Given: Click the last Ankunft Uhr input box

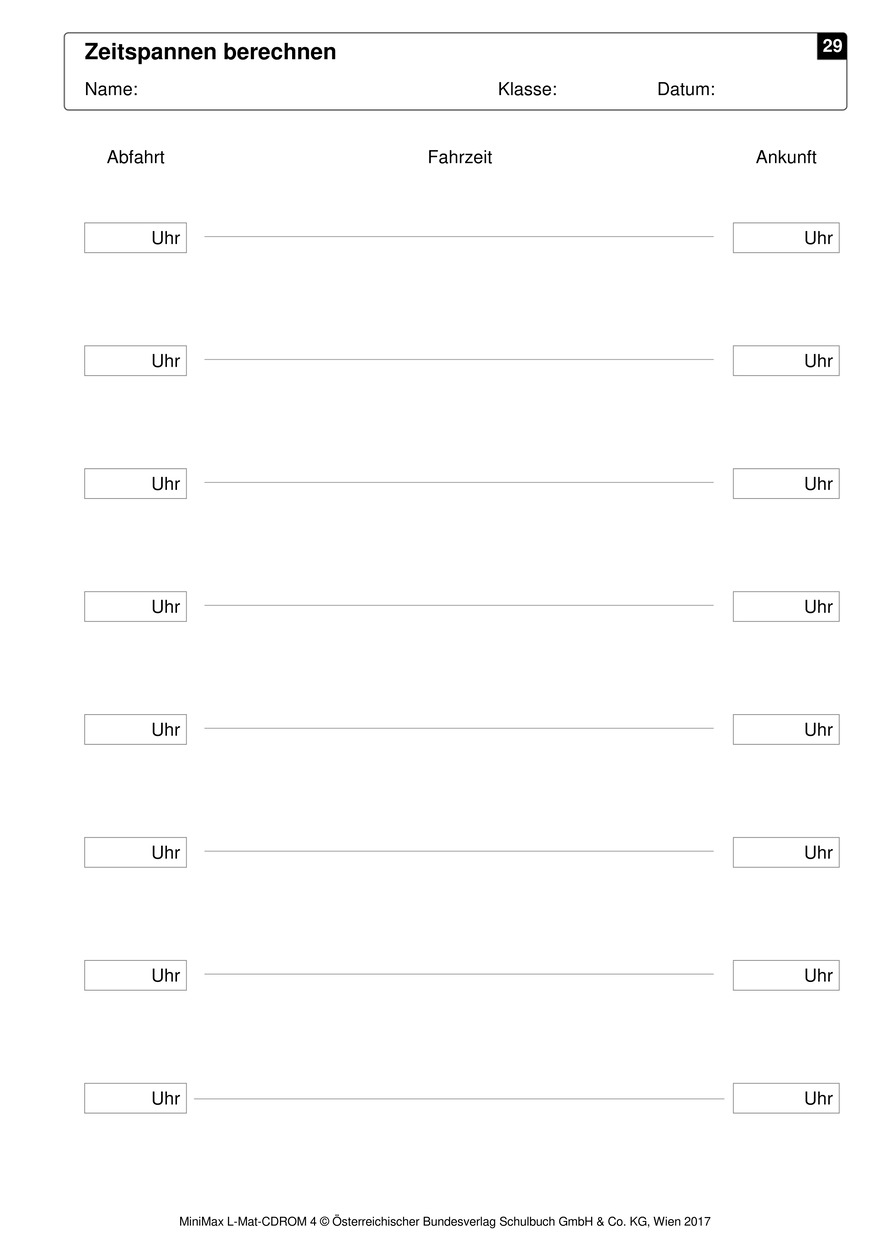Looking at the screenshot, I should 786,1098.
